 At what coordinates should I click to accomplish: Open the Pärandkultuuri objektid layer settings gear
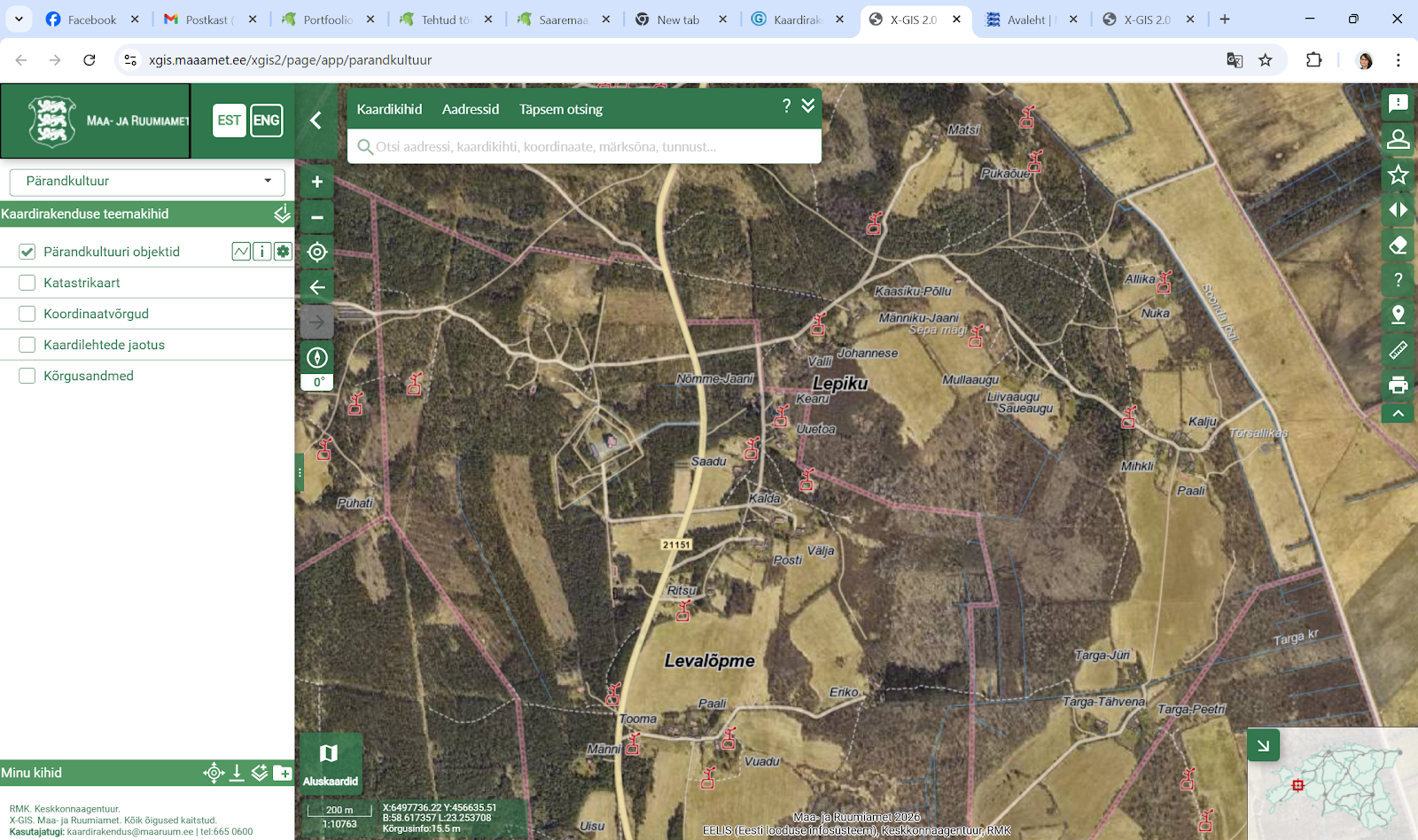283,252
